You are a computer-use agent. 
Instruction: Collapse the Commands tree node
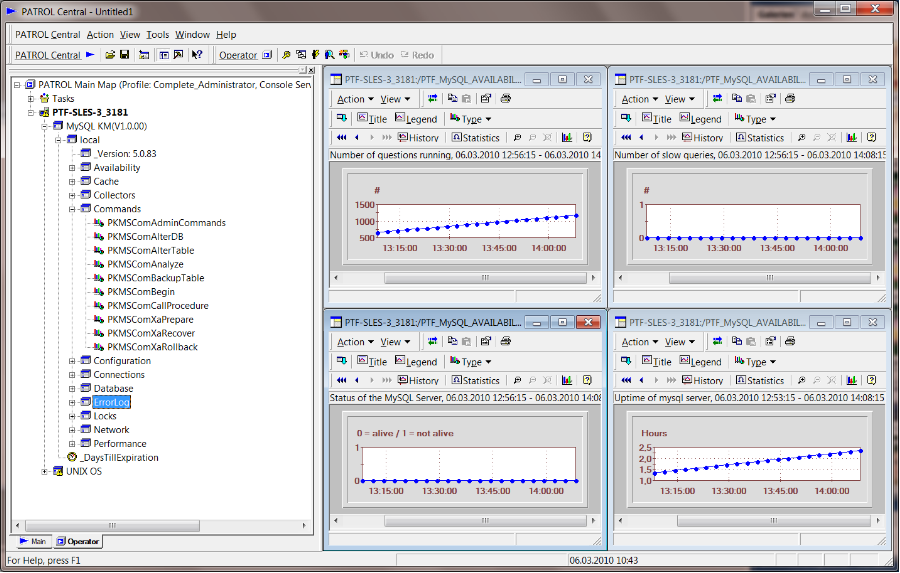click(72, 209)
